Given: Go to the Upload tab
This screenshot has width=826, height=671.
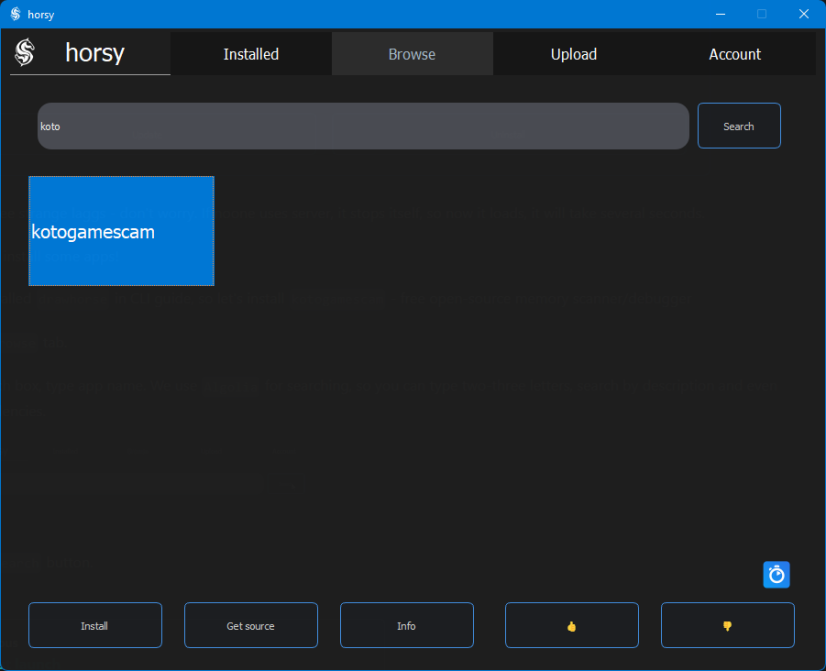Looking at the screenshot, I should coord(573,54).
